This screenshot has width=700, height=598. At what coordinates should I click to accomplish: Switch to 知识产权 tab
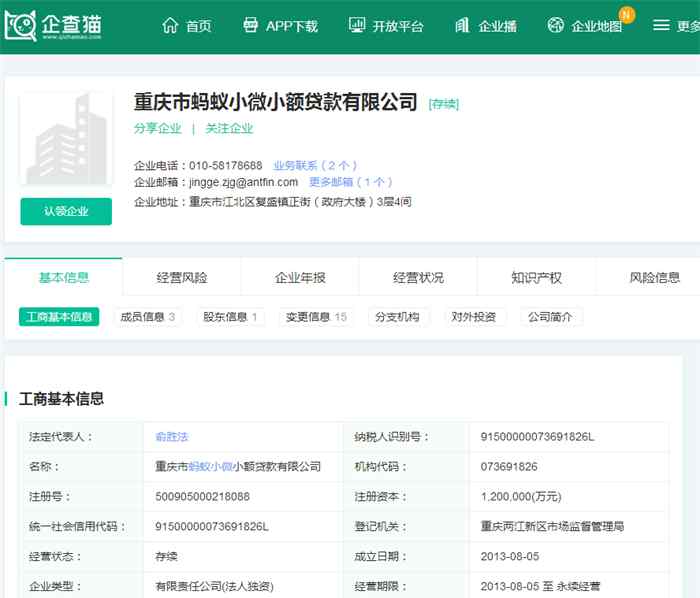click(x=536, y=278)
